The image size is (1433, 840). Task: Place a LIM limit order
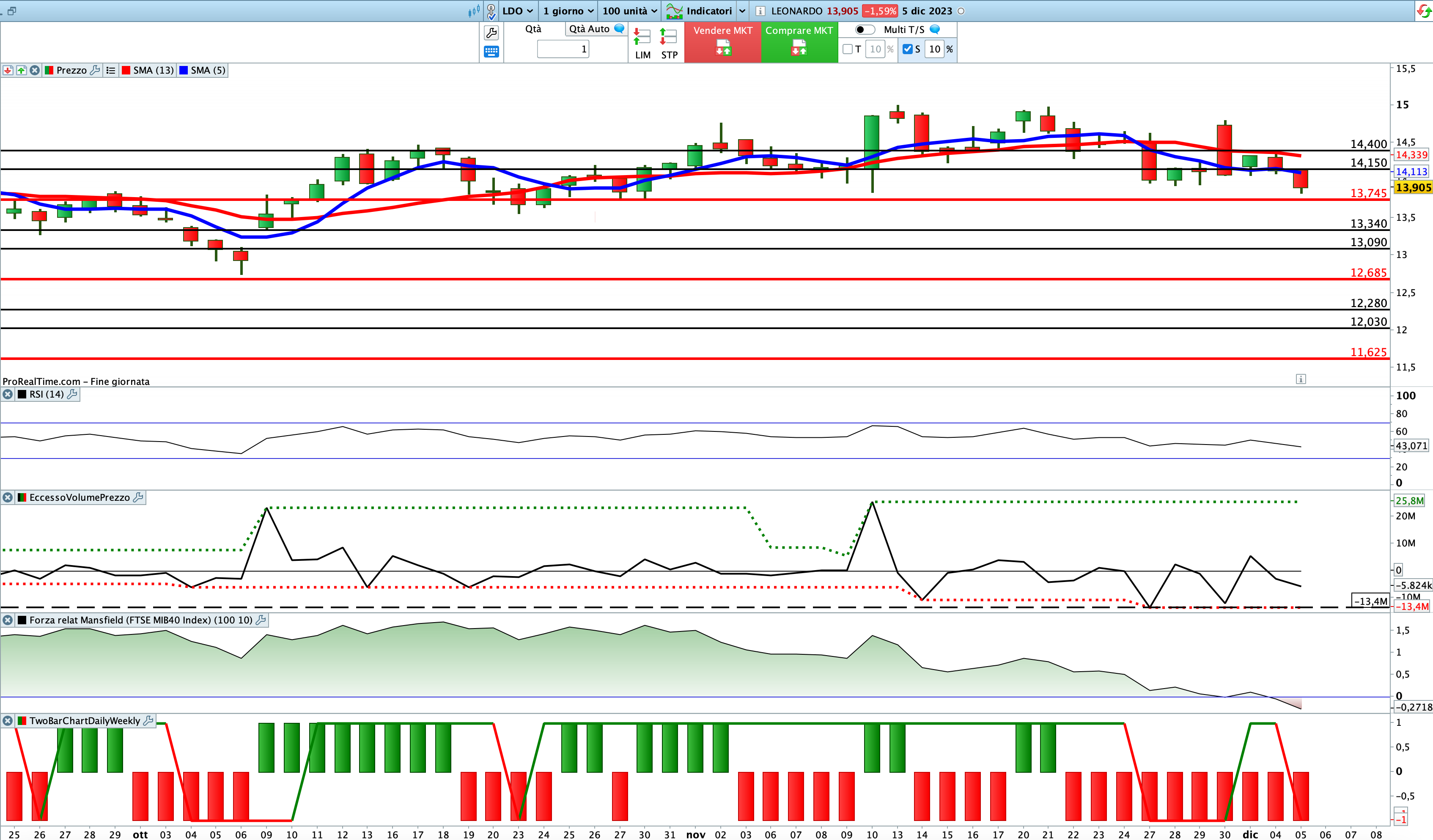[x=642, y=43]
